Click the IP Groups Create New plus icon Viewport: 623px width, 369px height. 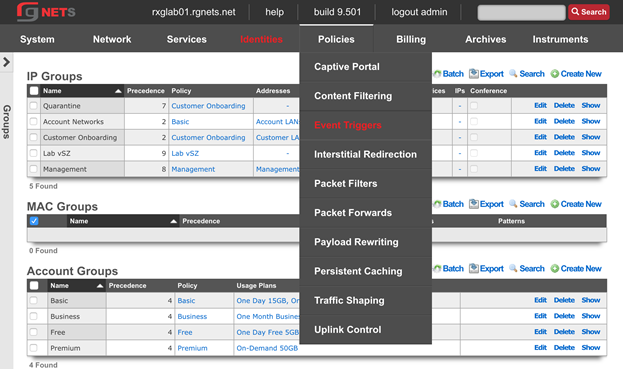tap(555, 74)
